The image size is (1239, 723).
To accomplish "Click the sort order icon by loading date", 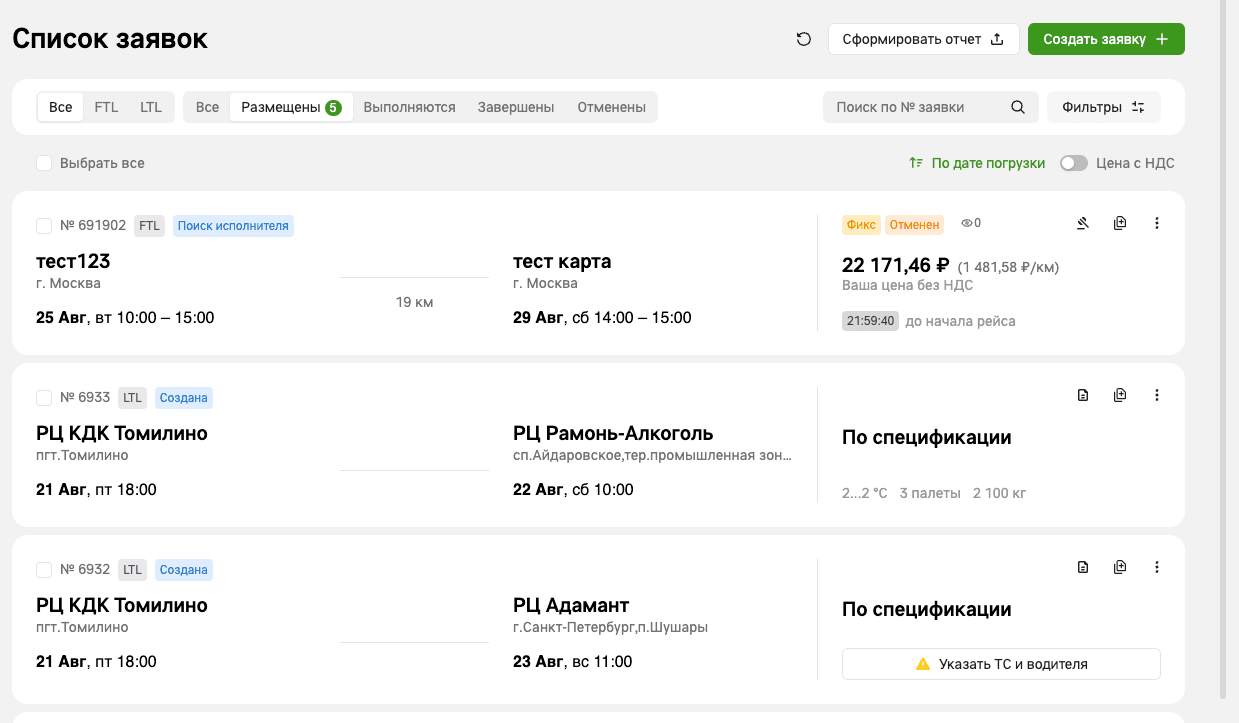I will click(x=915, y=163).
